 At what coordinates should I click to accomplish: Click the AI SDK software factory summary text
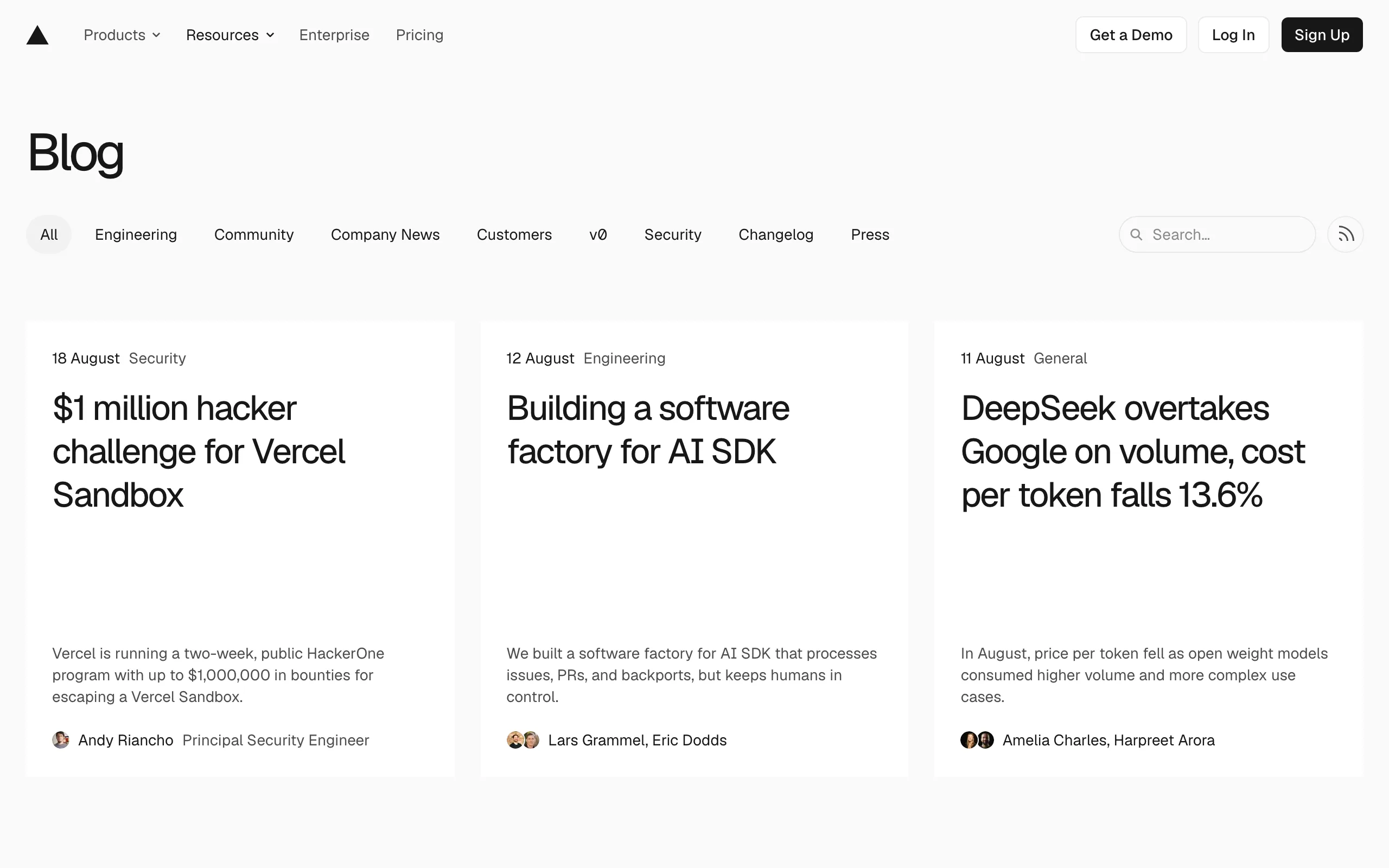pyautogui.click(x=692, y=675)
